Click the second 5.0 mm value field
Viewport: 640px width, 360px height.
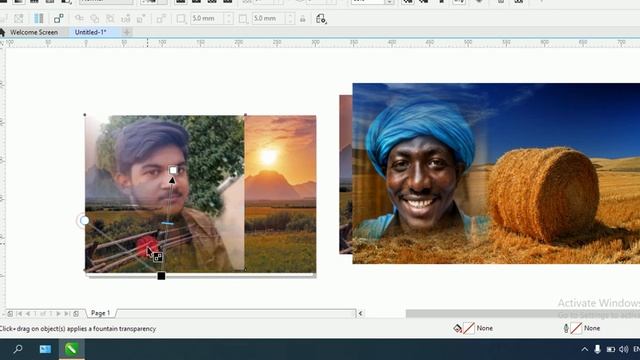[269, 18]
